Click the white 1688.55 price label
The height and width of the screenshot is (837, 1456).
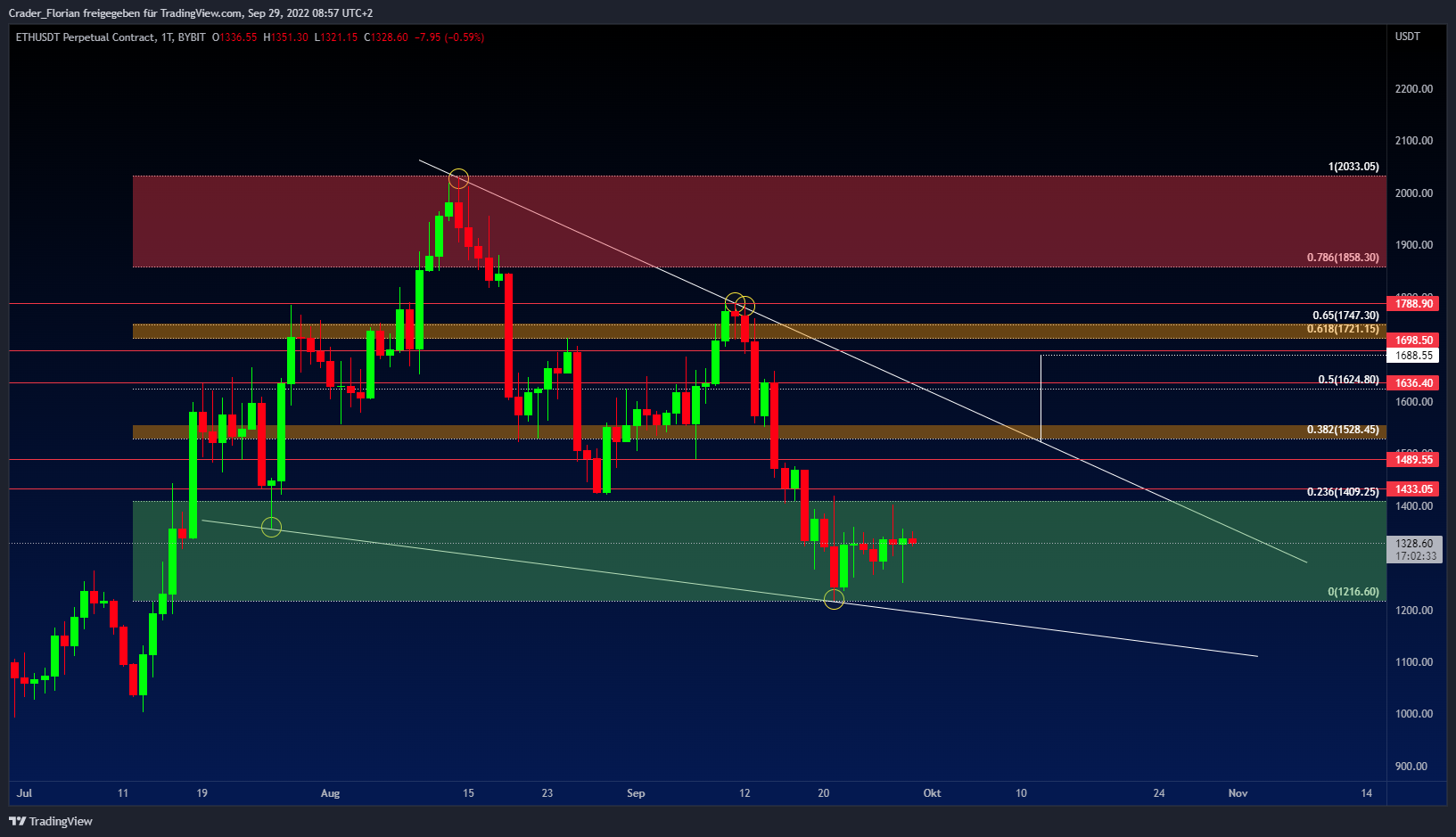[x=1413, y=356]
